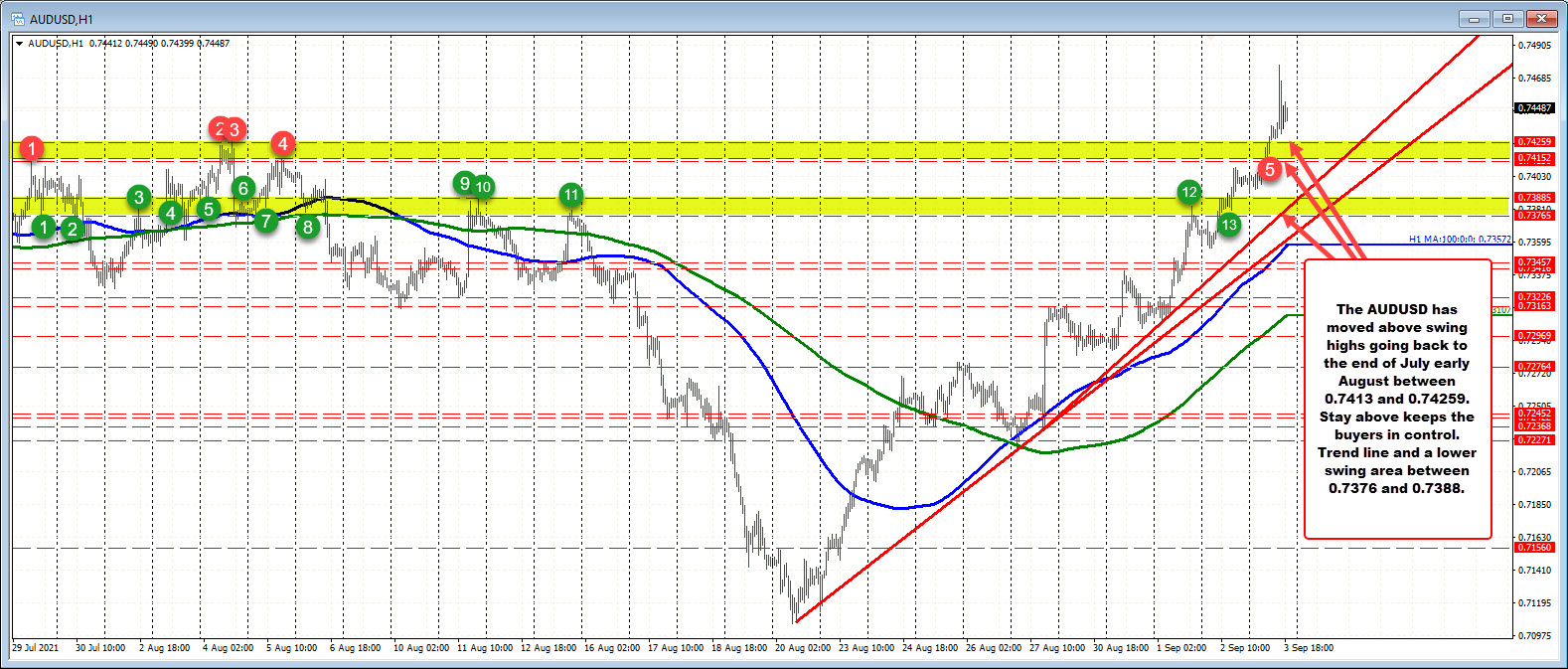This screenshot has height=669, width=1568.
Task: Restore down the chart window
Action: [x=1507, y=18]
